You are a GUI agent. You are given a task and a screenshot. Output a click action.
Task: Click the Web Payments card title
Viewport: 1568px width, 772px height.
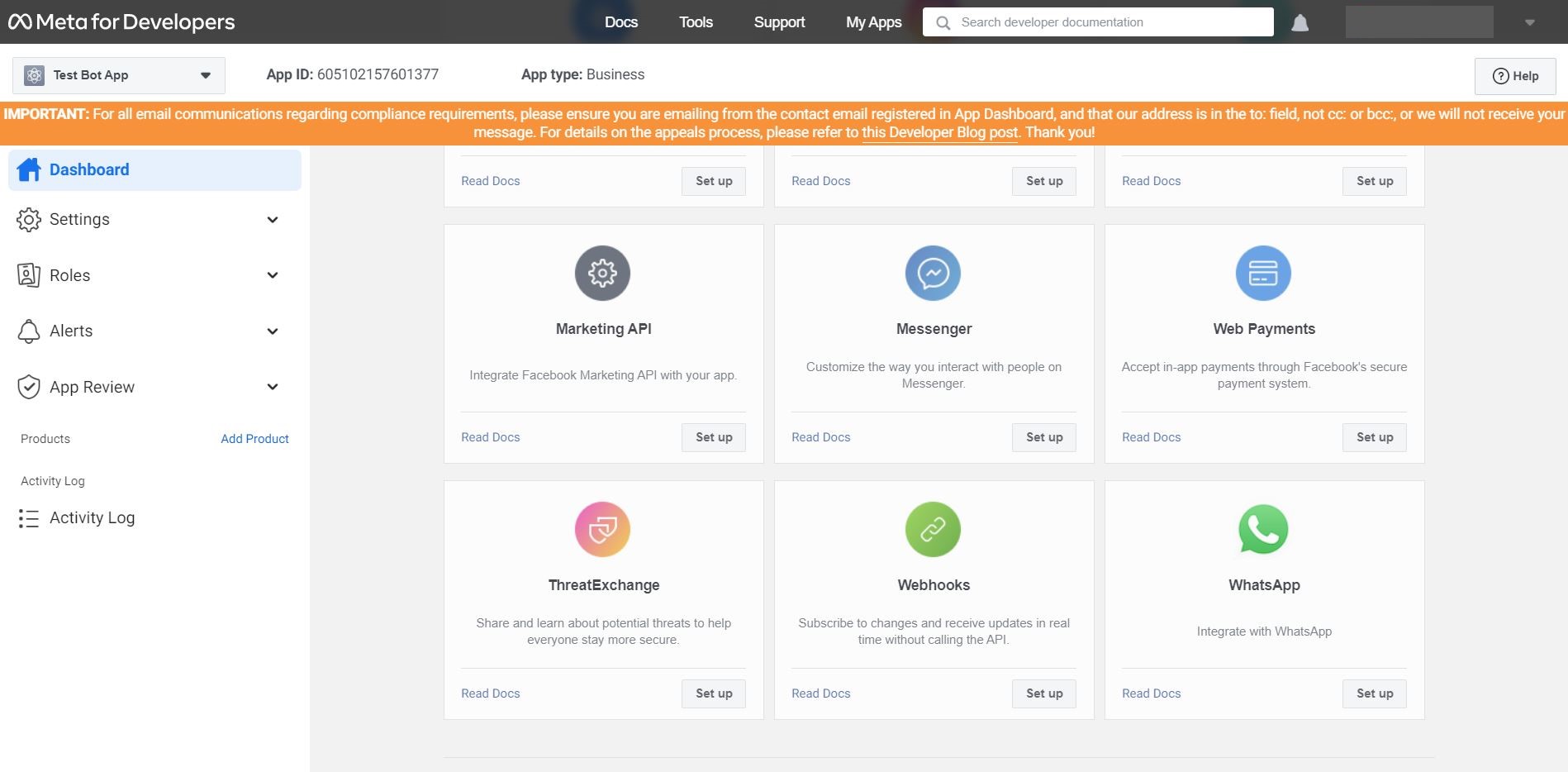coord(1264,329)
